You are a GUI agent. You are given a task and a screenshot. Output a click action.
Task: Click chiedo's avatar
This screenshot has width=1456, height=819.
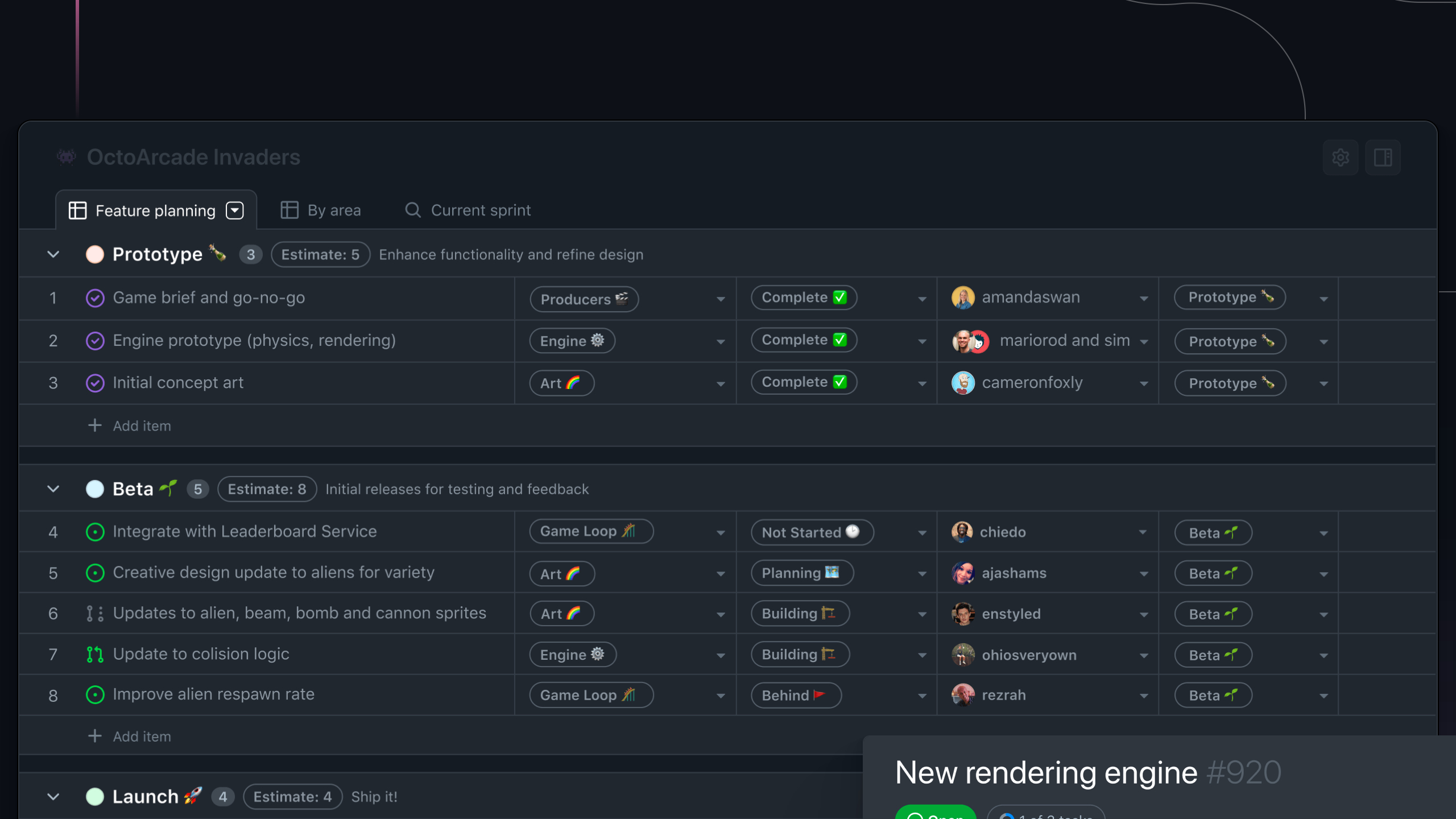962,532
